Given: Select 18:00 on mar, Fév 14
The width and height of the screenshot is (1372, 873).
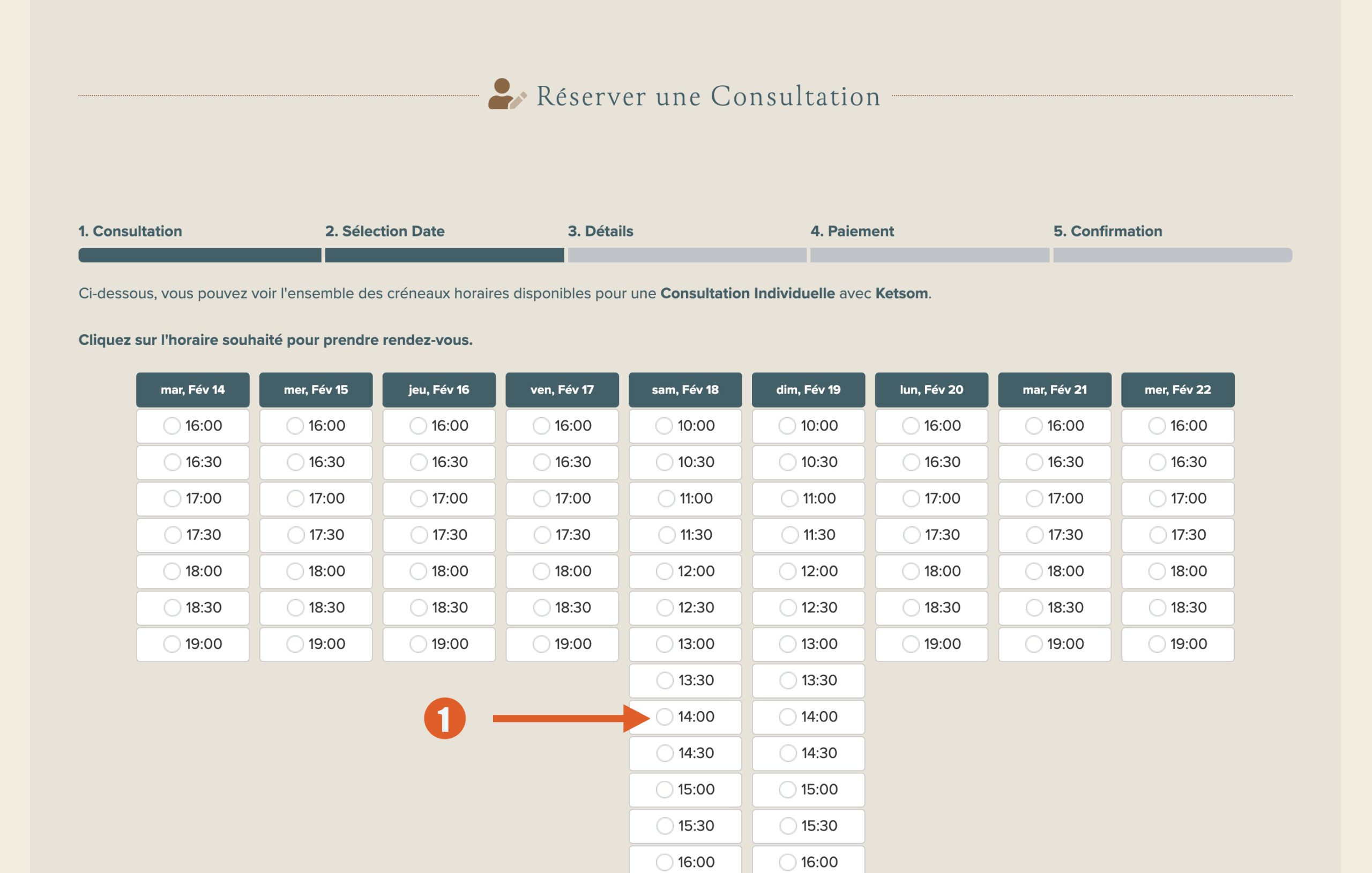Looking at the screenshot, I should coord(192,571).
